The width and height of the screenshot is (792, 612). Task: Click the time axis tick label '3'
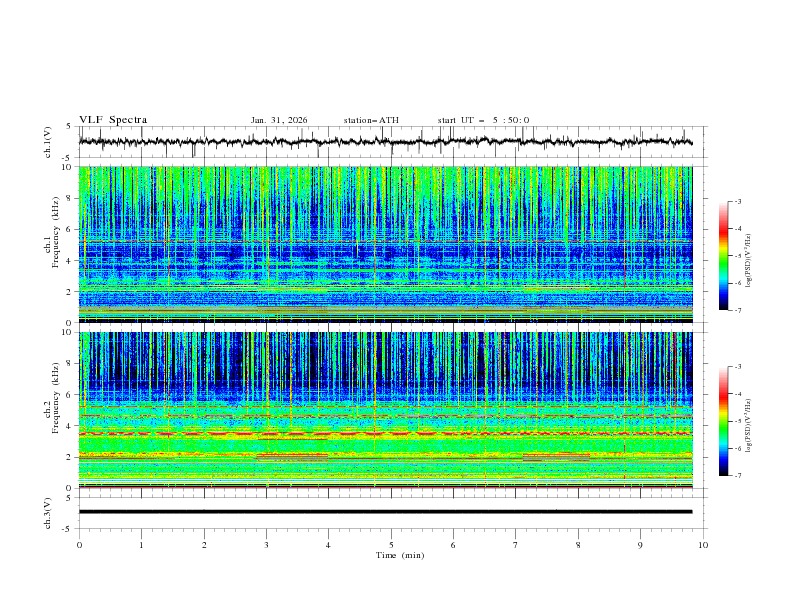(267, 545)
